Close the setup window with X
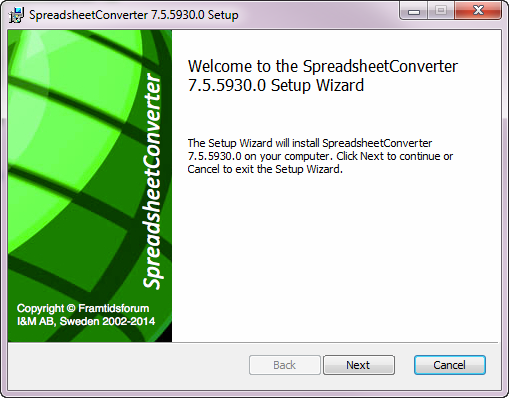The image size is (509, 398). click(x=478, y=11)
